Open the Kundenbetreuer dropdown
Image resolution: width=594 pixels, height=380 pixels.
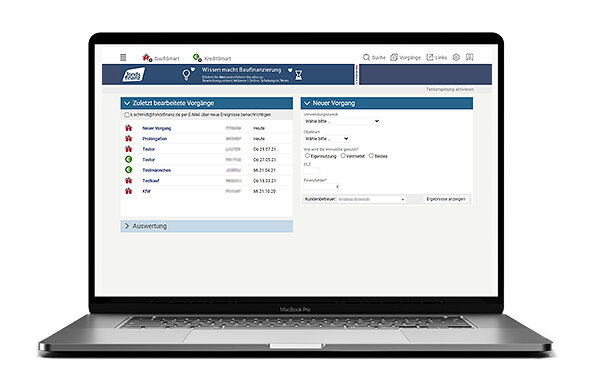[x=371, y=199]
